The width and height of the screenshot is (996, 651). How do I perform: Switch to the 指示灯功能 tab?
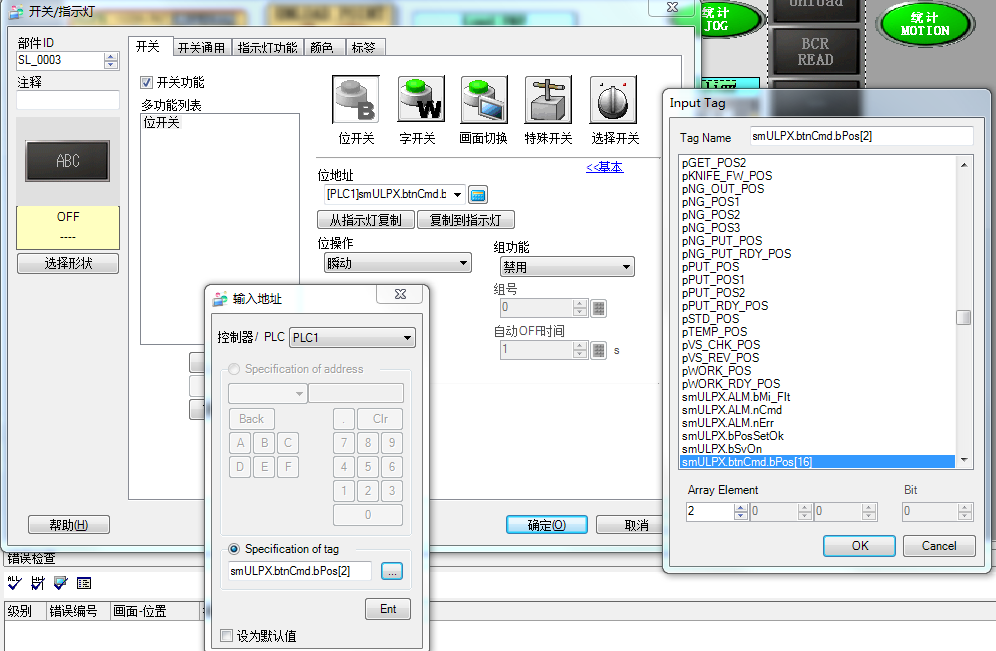(267, 47)
